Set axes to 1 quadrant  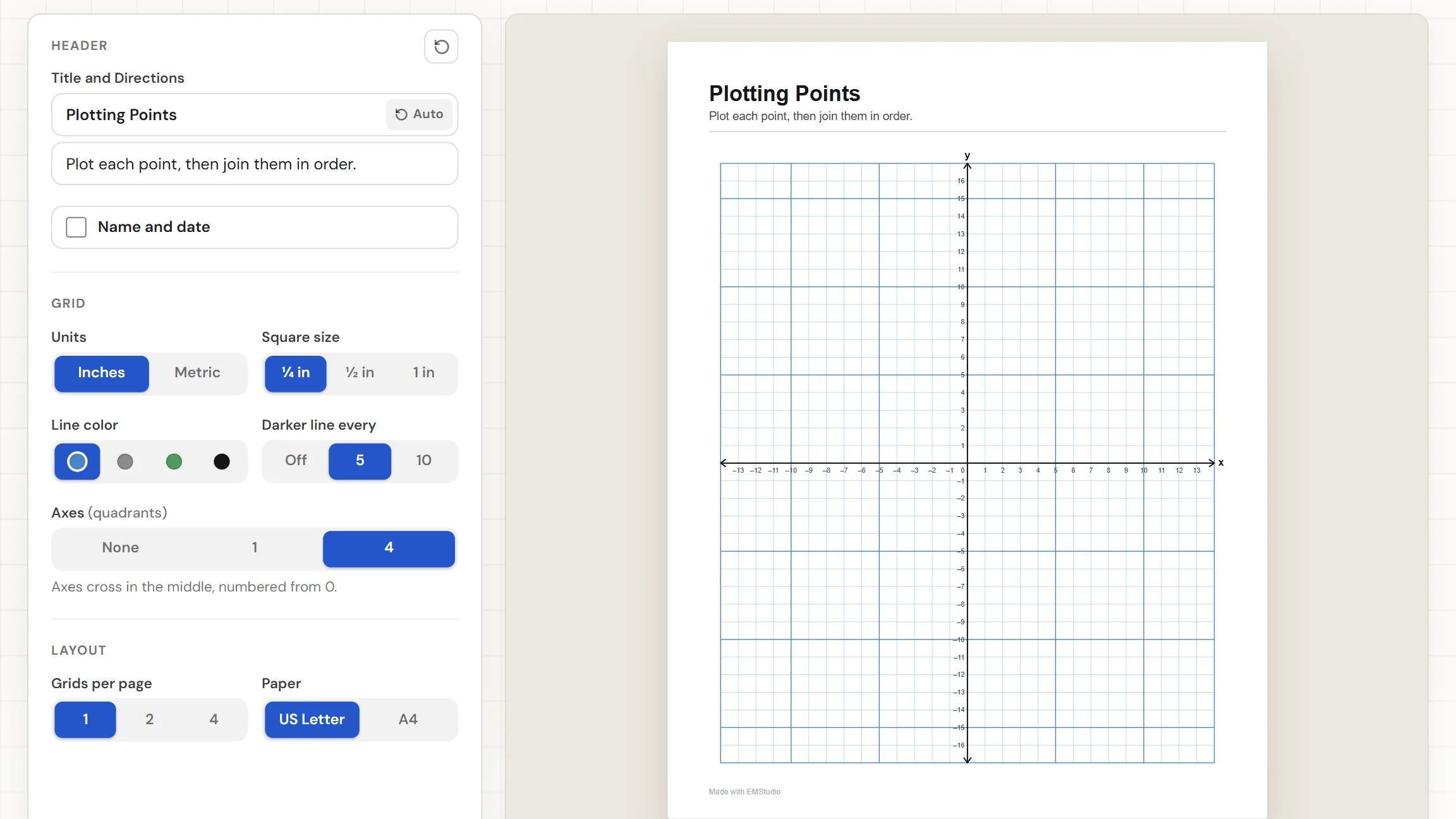point(255,548)
